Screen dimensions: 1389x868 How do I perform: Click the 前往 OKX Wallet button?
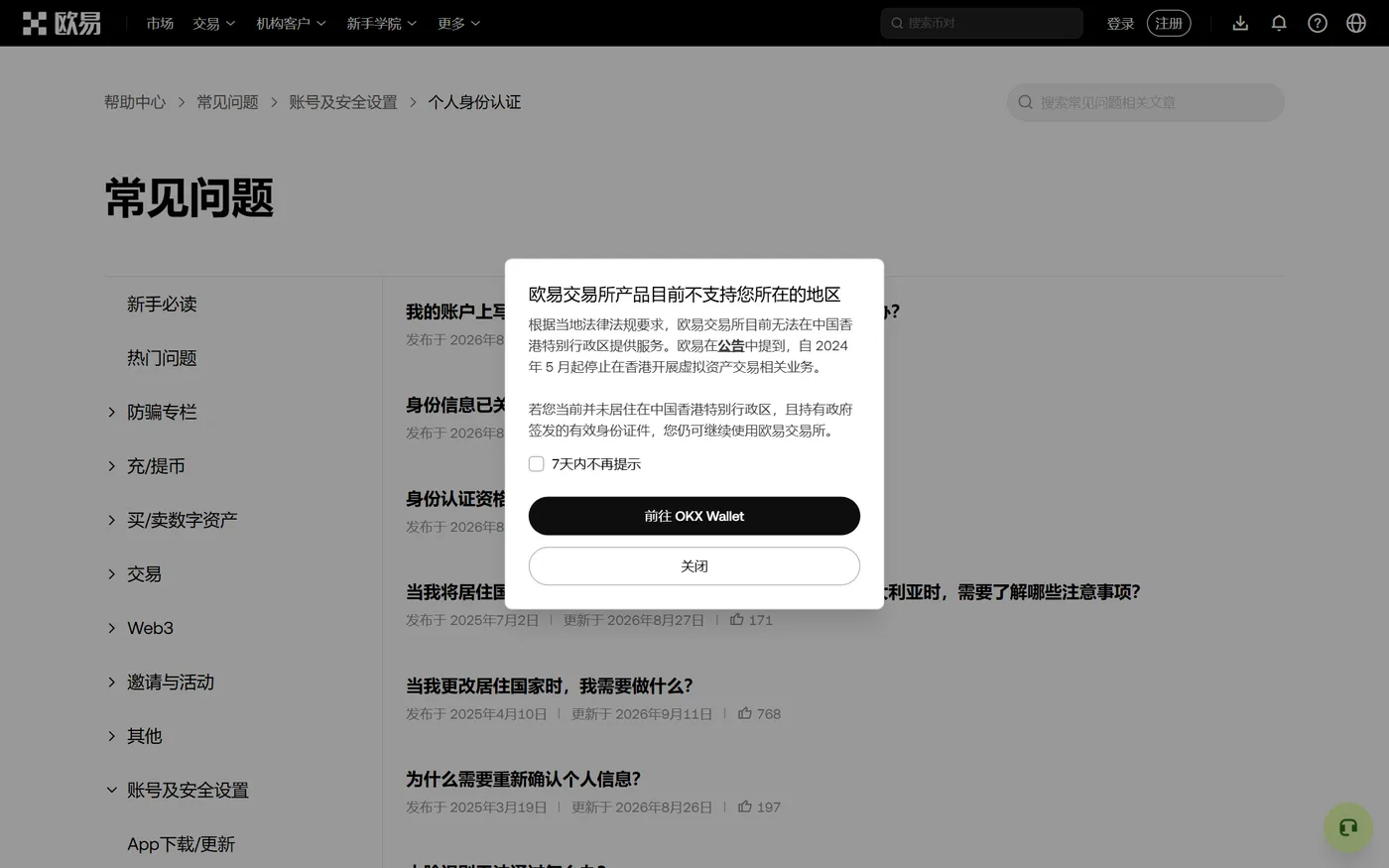point(694,516)
